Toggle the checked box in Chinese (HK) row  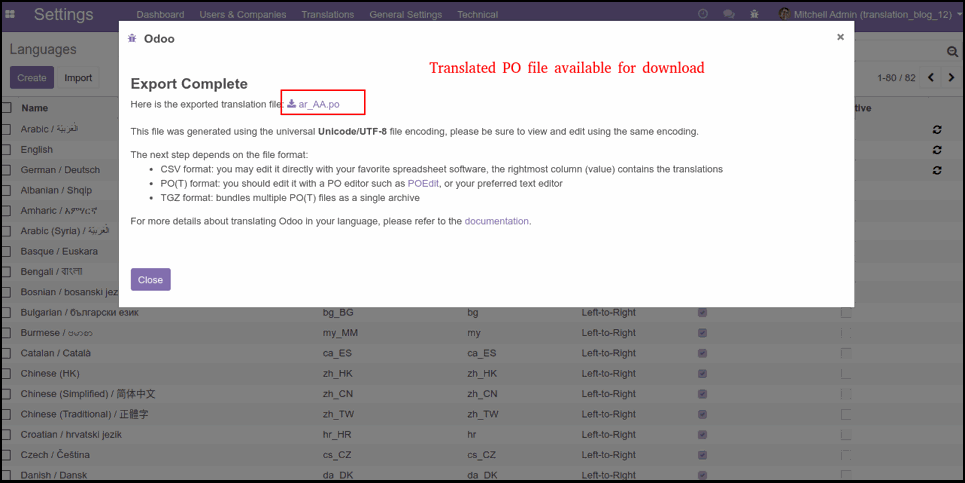702,373
